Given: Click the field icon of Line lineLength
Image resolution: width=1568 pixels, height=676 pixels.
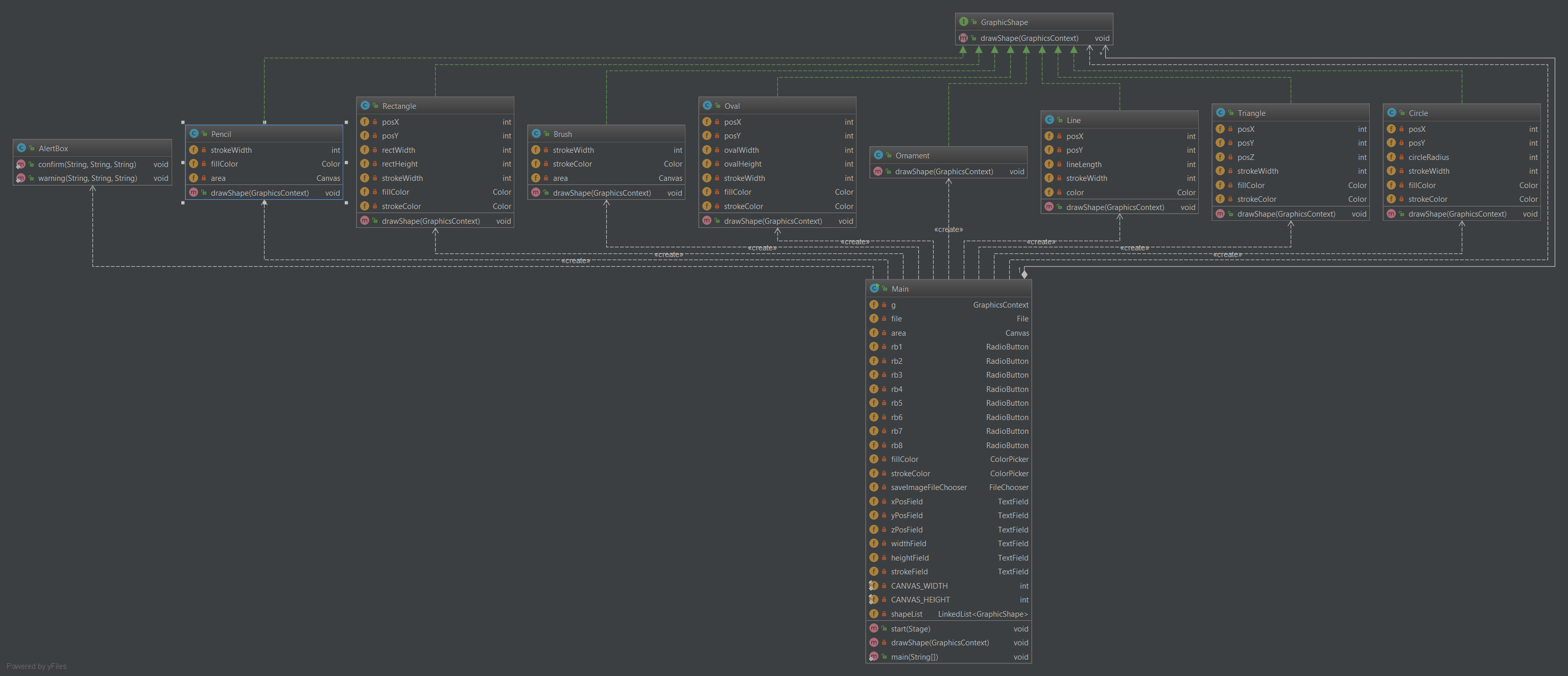Looking at the screenshot, I should click(x=1049, y=165).
